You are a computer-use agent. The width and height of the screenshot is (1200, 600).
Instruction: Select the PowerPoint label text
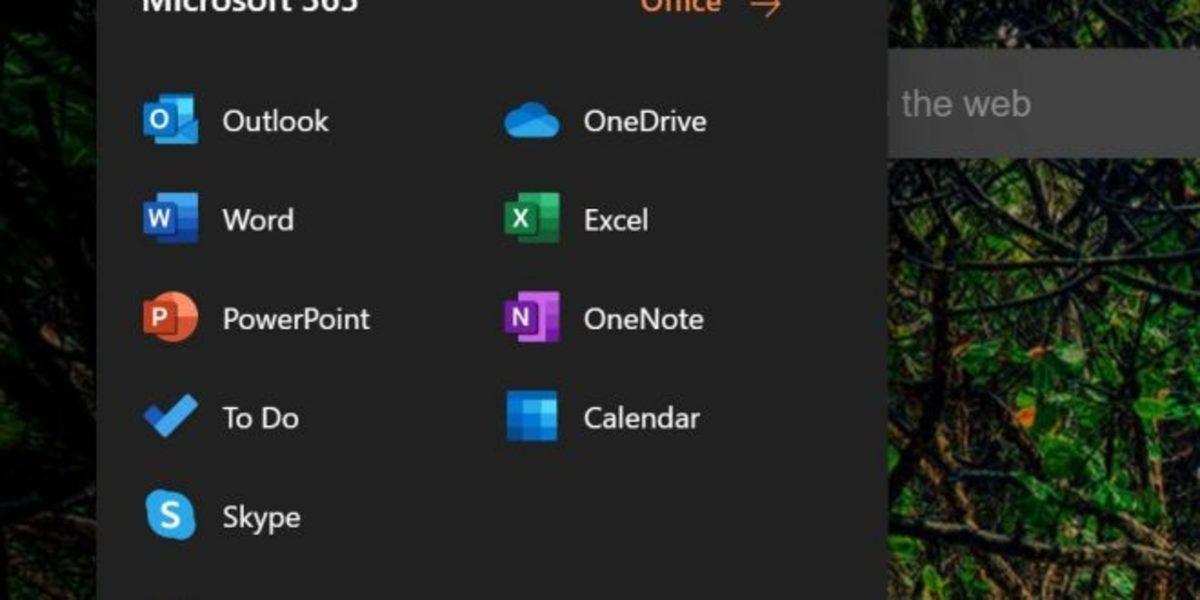297,318
